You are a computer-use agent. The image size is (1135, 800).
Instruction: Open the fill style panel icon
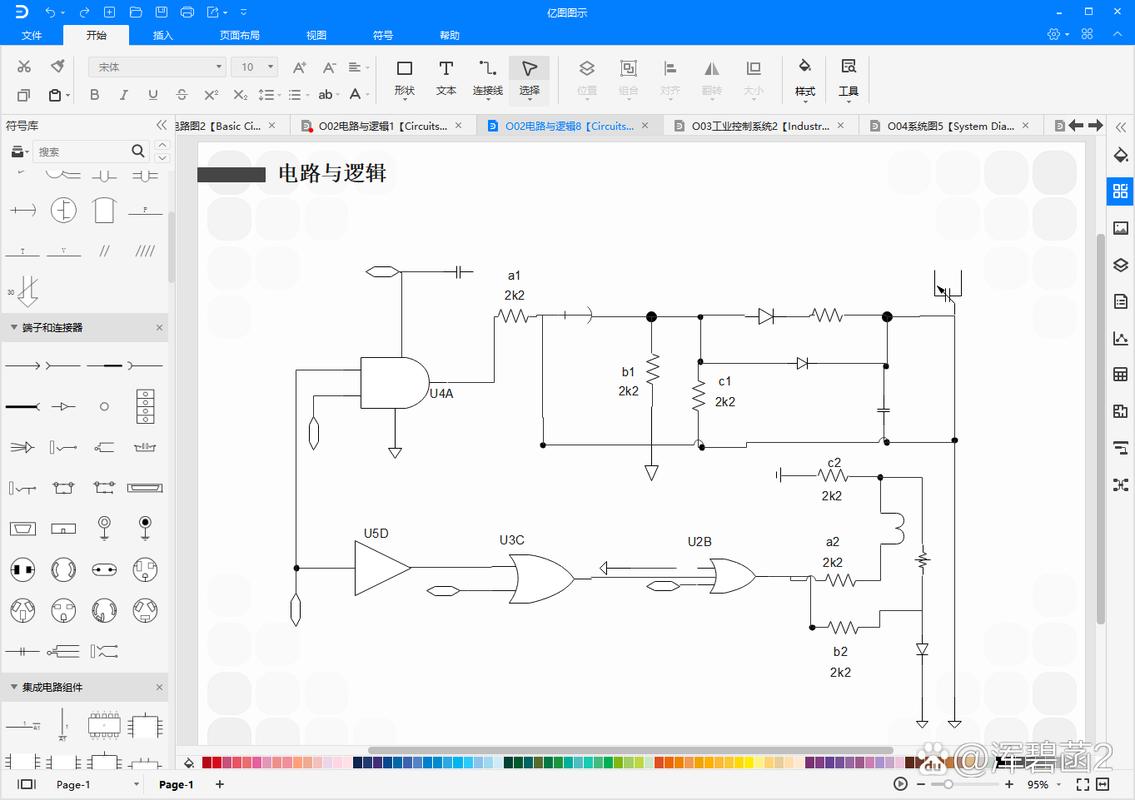point(1120,155)
